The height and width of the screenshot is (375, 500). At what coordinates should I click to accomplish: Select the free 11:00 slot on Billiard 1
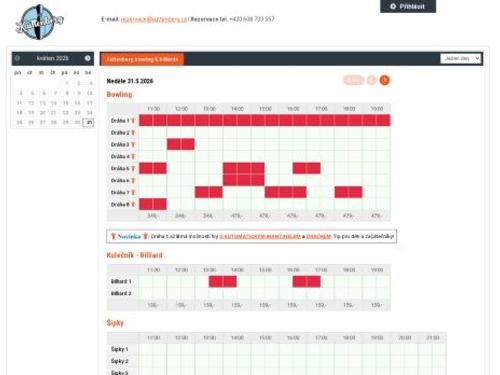click(146, 282)
